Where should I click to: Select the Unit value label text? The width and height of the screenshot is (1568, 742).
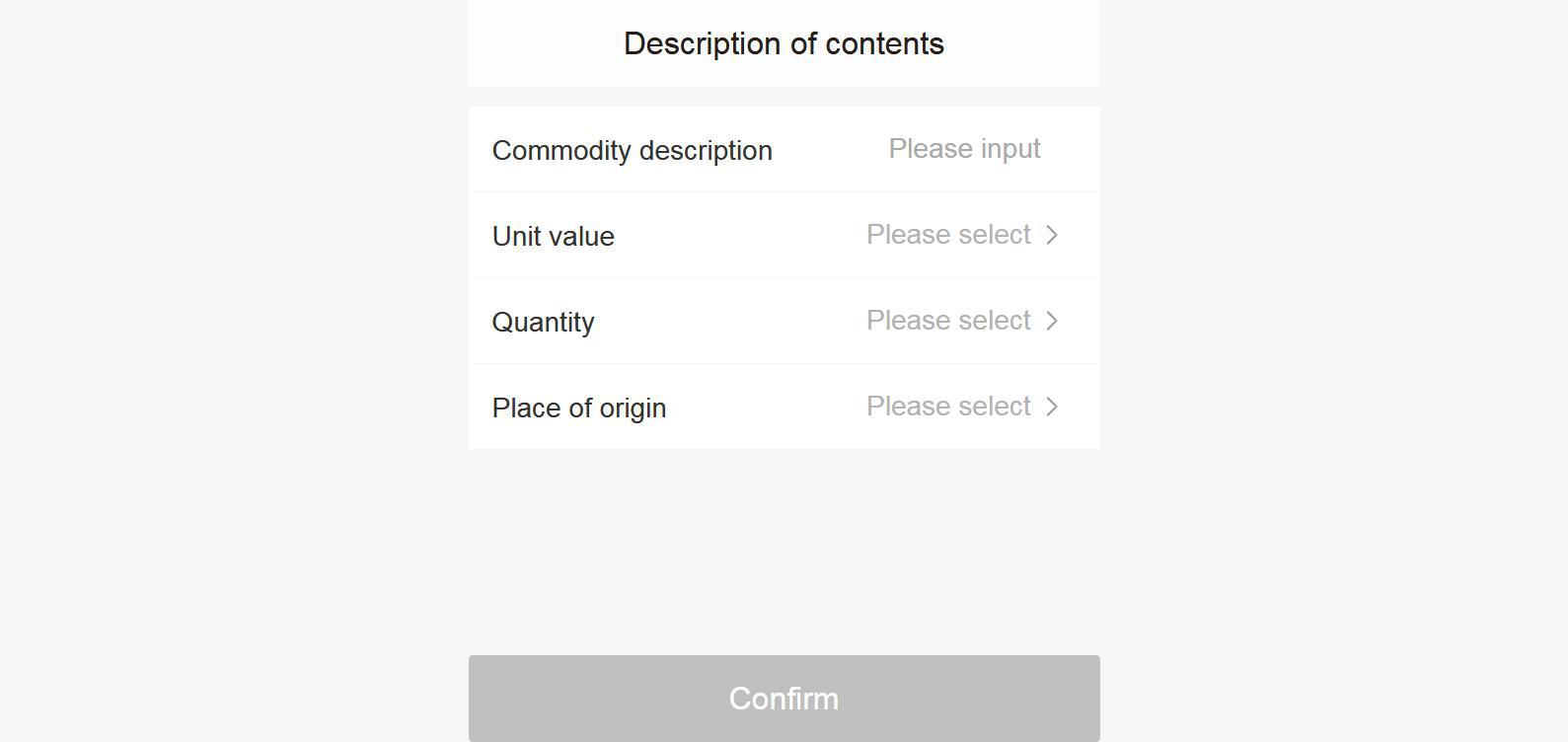click(x=553, y=236)
